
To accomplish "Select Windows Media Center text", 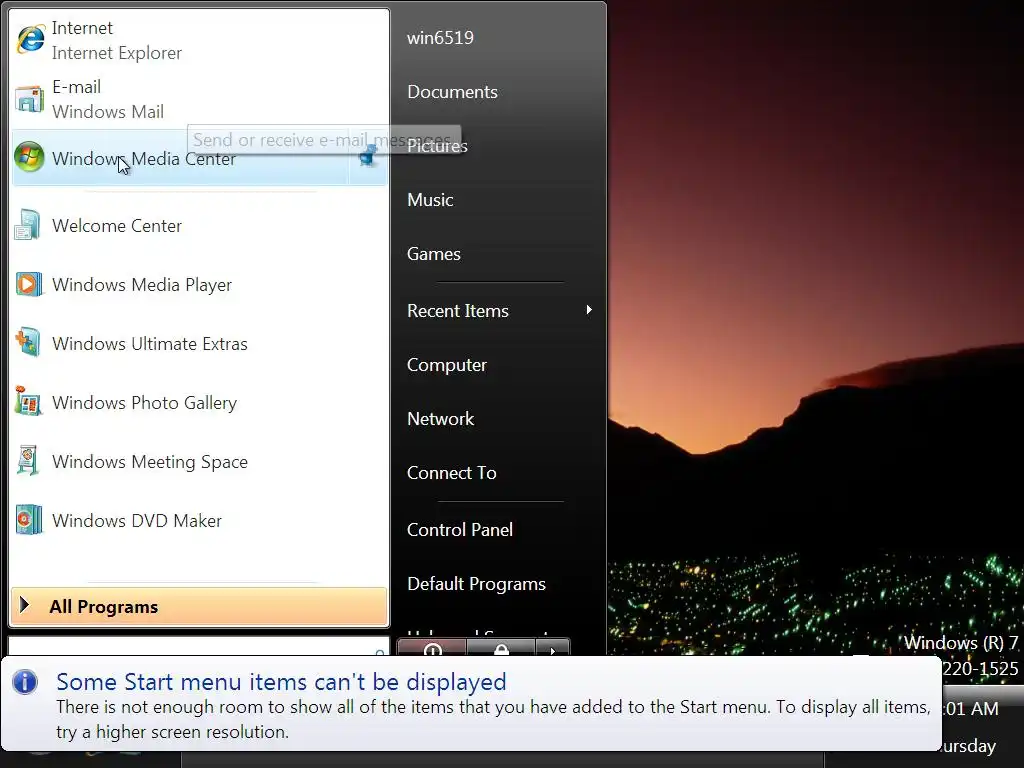I will pyautogui.click(x=144, y=159).
